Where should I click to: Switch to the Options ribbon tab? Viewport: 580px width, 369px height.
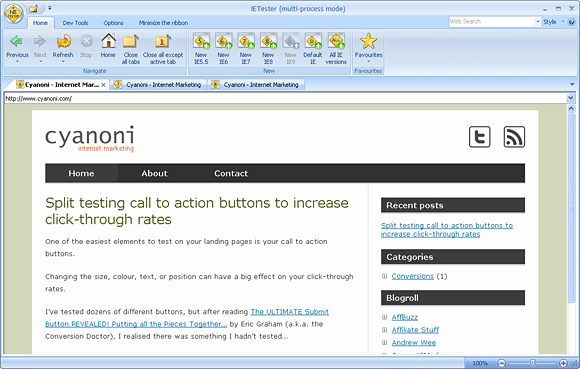tap(113, 23)
